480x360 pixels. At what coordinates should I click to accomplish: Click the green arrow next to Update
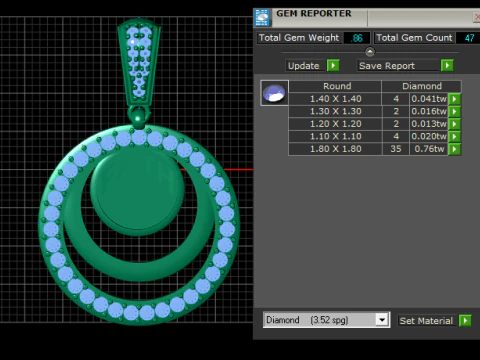333,65
